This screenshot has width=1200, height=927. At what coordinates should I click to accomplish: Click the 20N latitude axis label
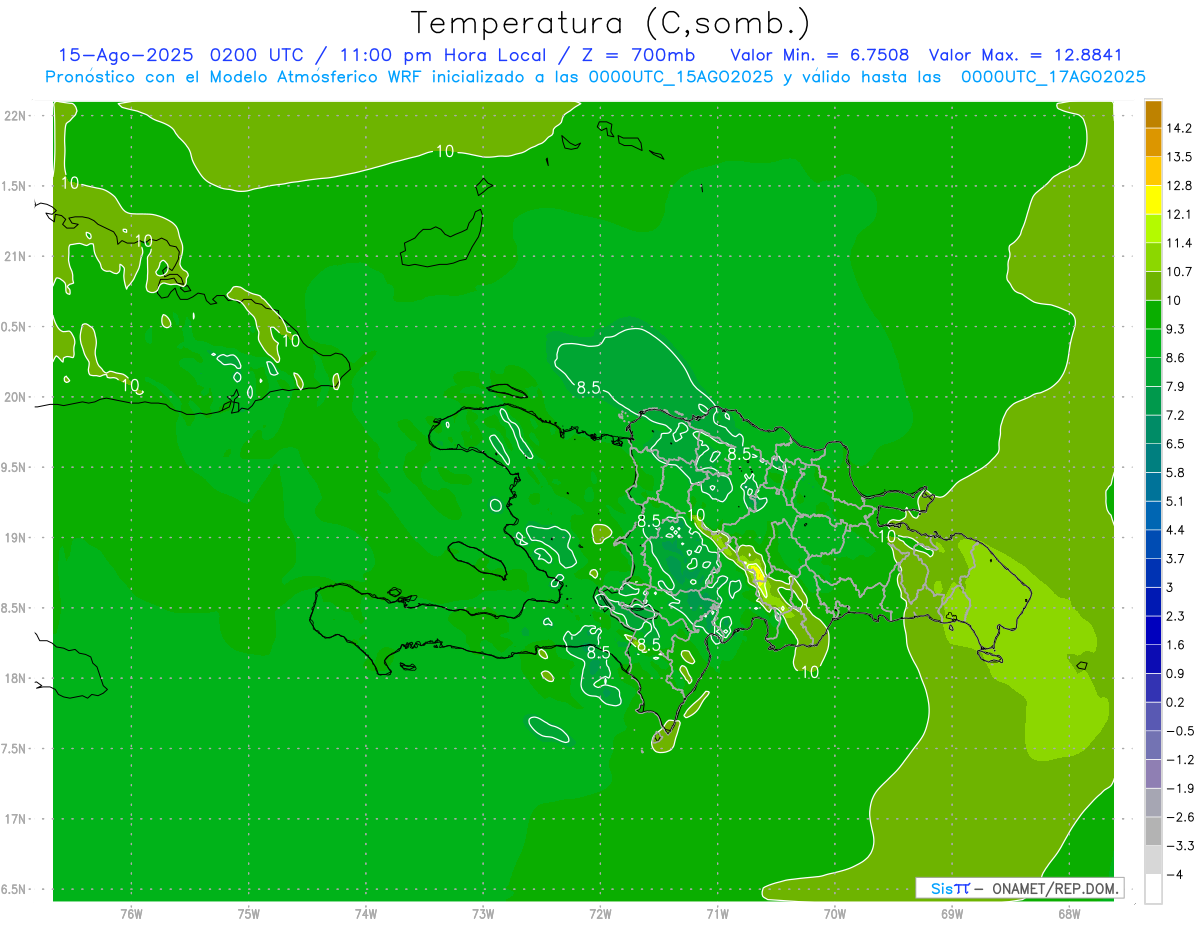coord(17,397)
